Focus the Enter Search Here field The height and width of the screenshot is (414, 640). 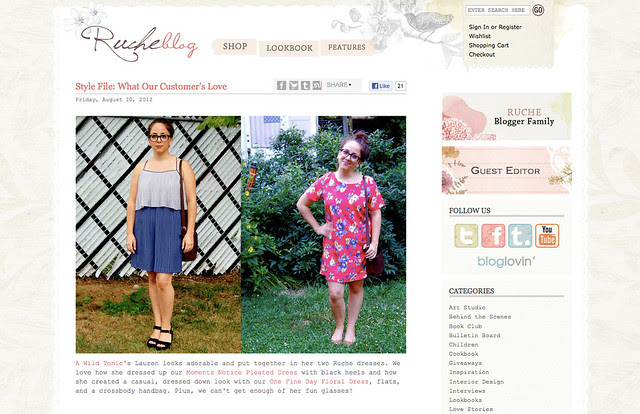tap(498, 10)
